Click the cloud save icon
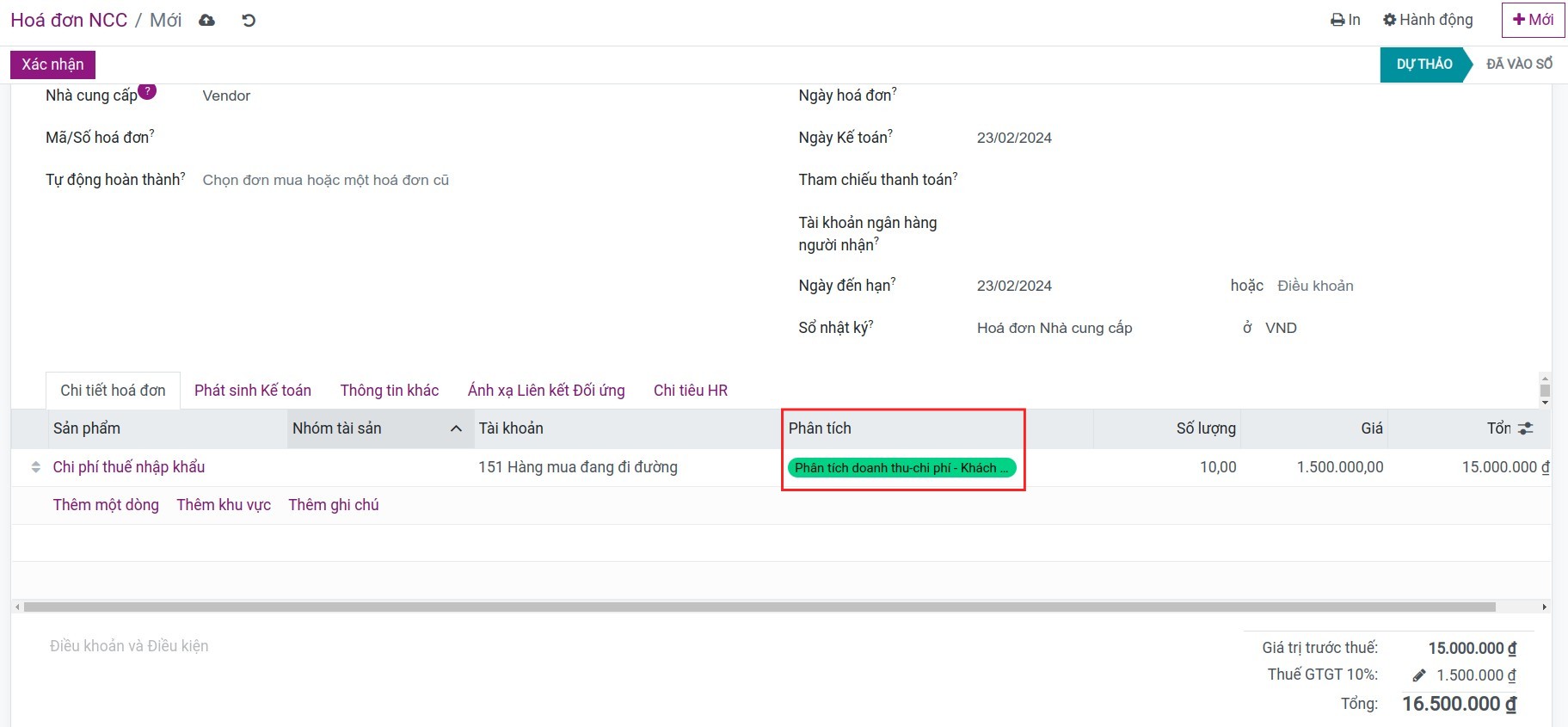This screenshot has width=1568, height=727. coord(206,21)
